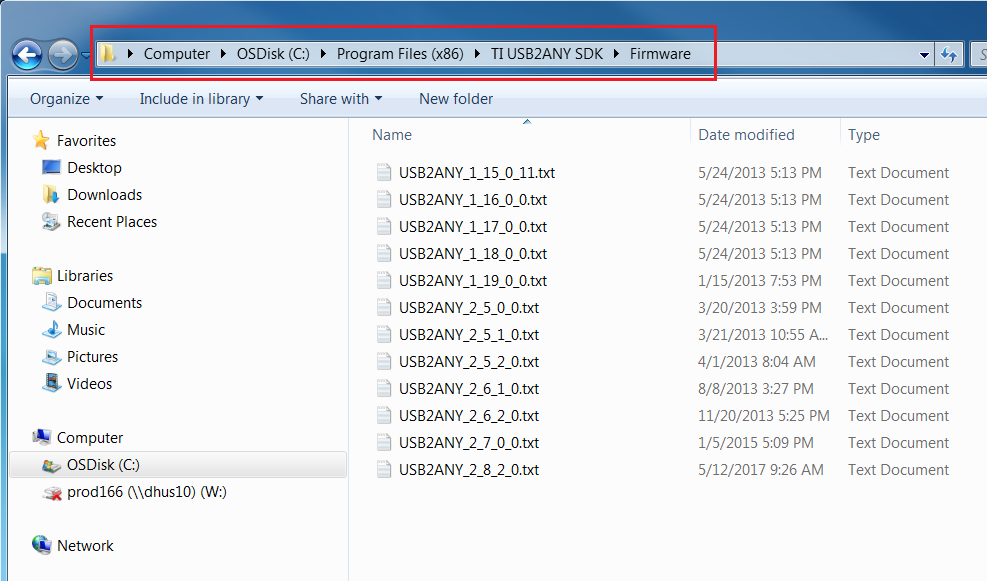987x581 pixels.
Task: Open the address bar history dropdown
Action: point(924,55)
